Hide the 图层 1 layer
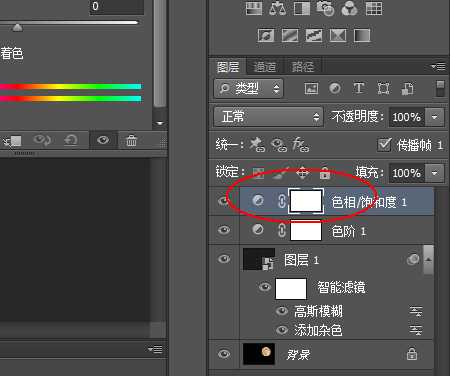450x376 pixels. pyautogui.click(x=224, y=259)
